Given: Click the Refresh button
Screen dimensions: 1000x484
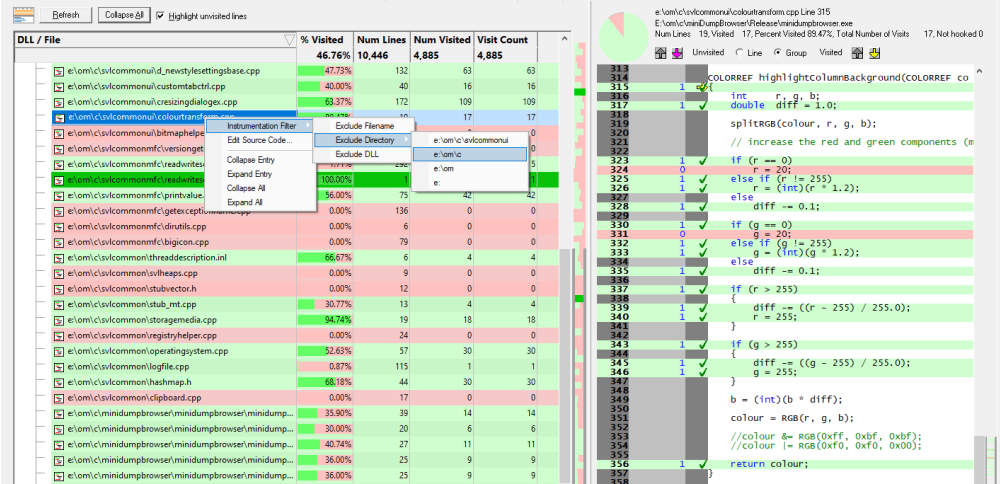Looking at the screenshot, I should [66, 15].
